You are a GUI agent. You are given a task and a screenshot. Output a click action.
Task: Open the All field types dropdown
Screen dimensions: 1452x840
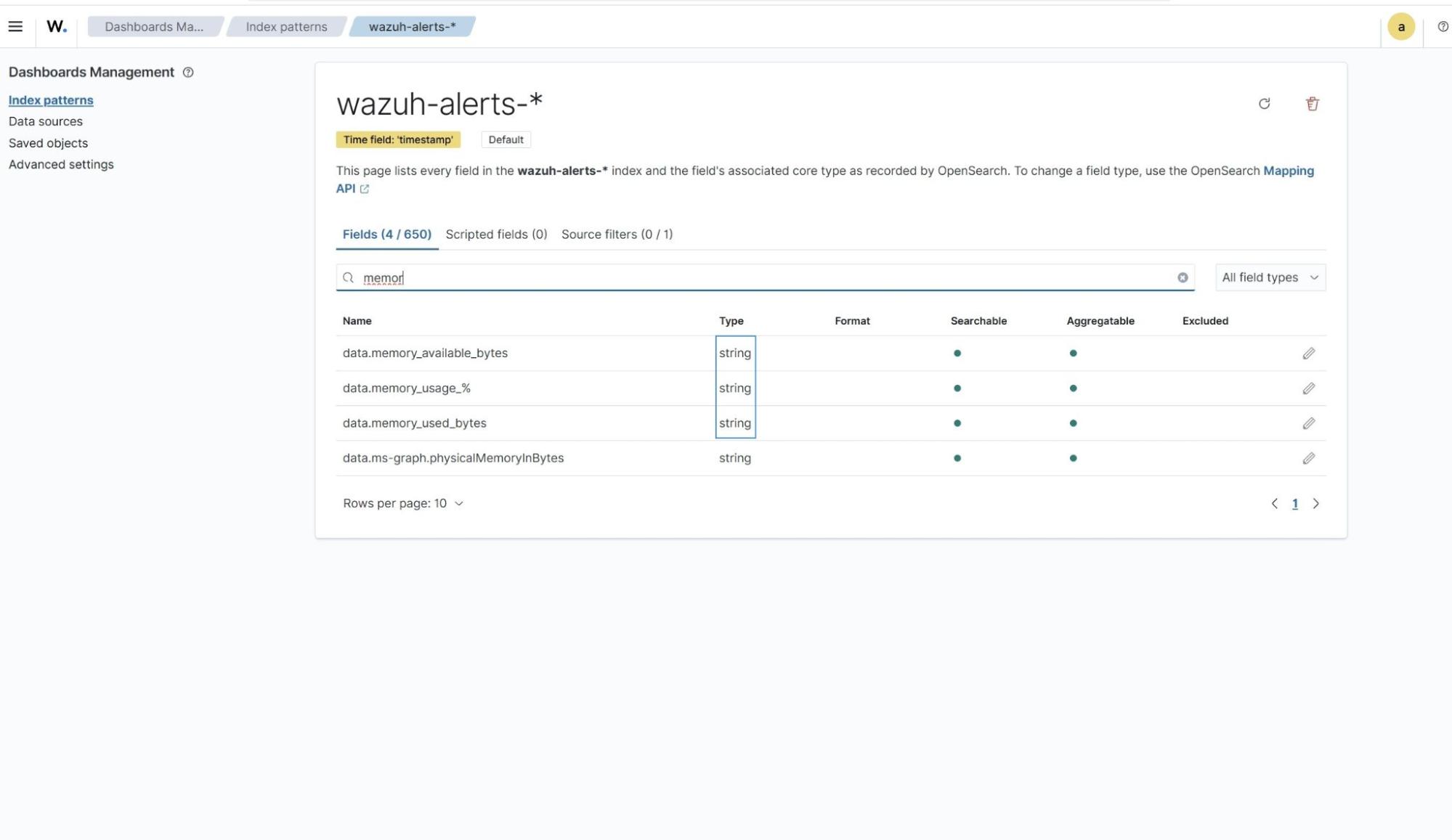pyautogui.click(x=1270, y=277)
